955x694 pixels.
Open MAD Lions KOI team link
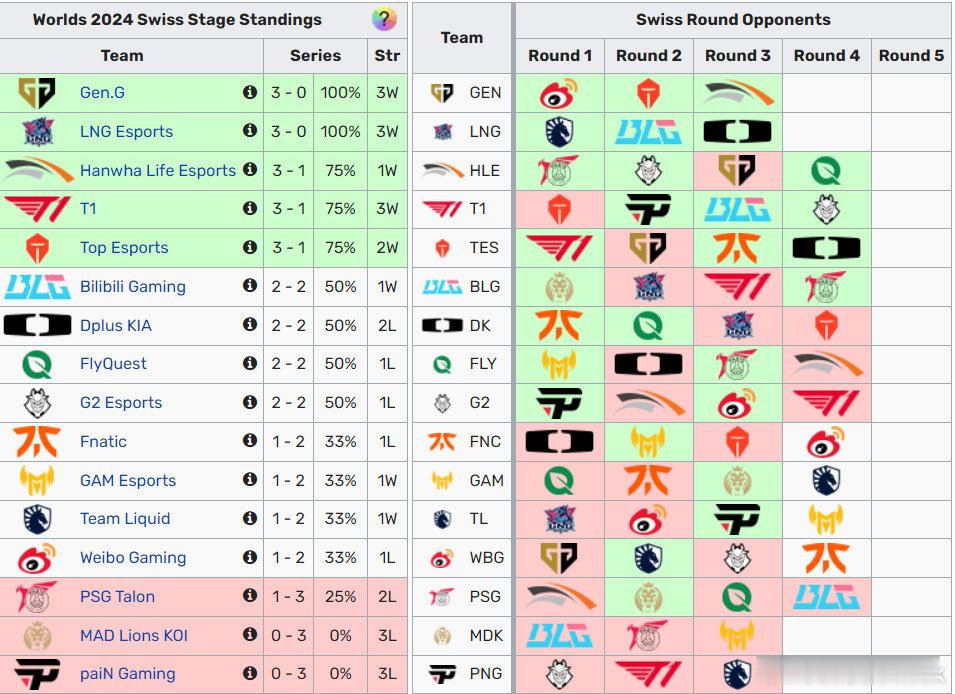(133, 636)
